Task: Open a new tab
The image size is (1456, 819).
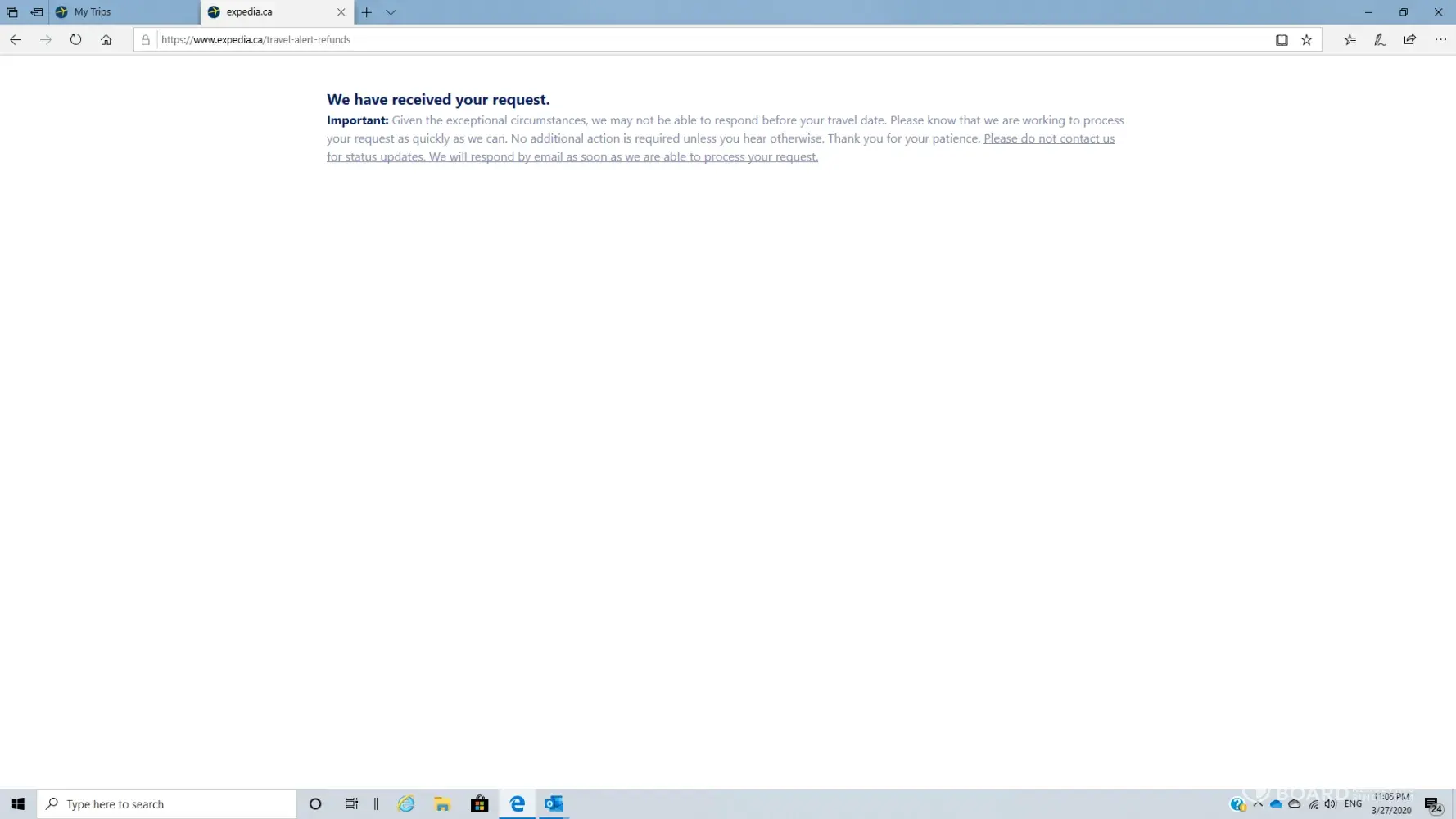Action: coord(367,12)
